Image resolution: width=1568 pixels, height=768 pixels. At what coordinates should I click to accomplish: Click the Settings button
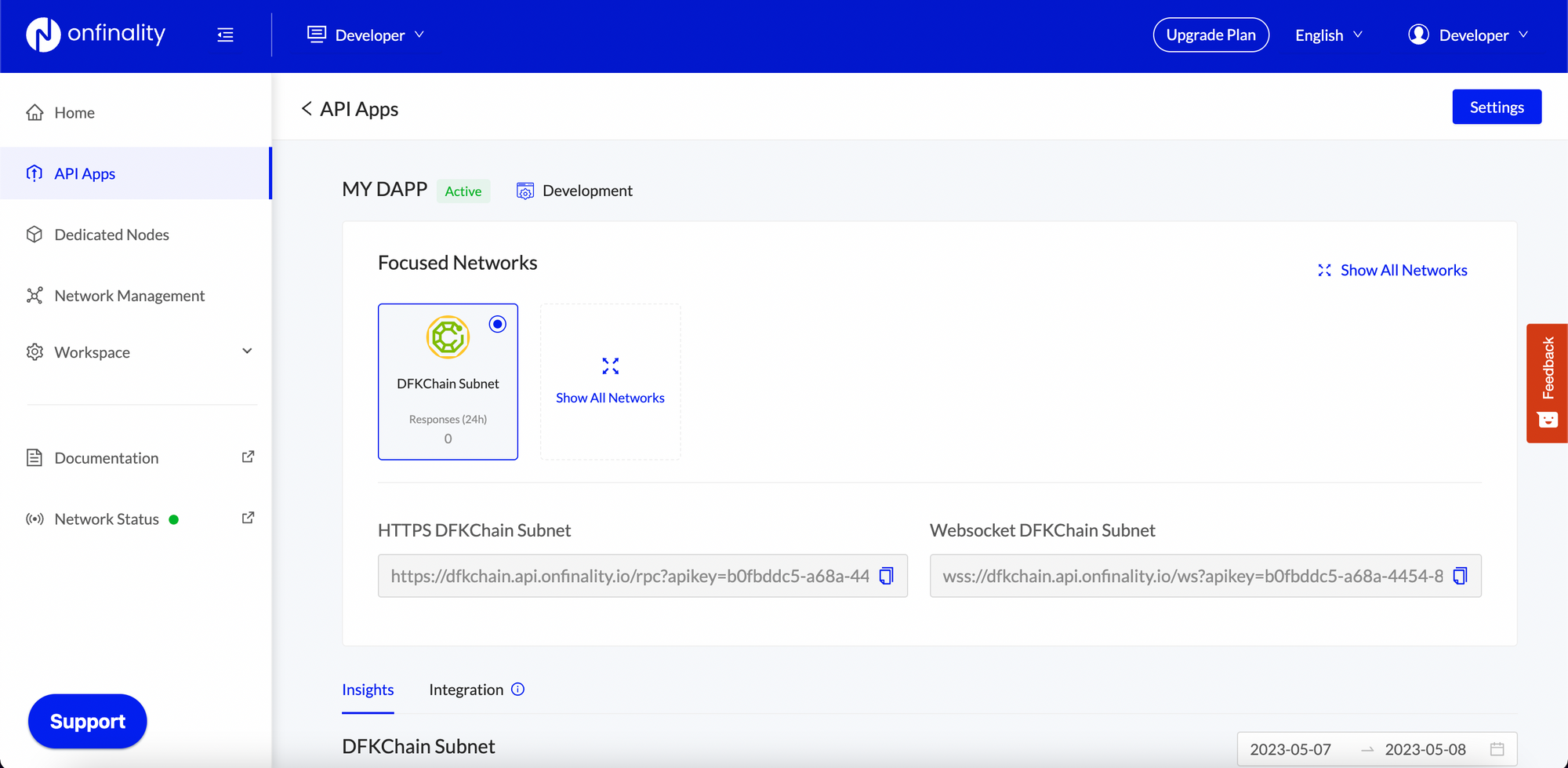(x=1497, y=107)
